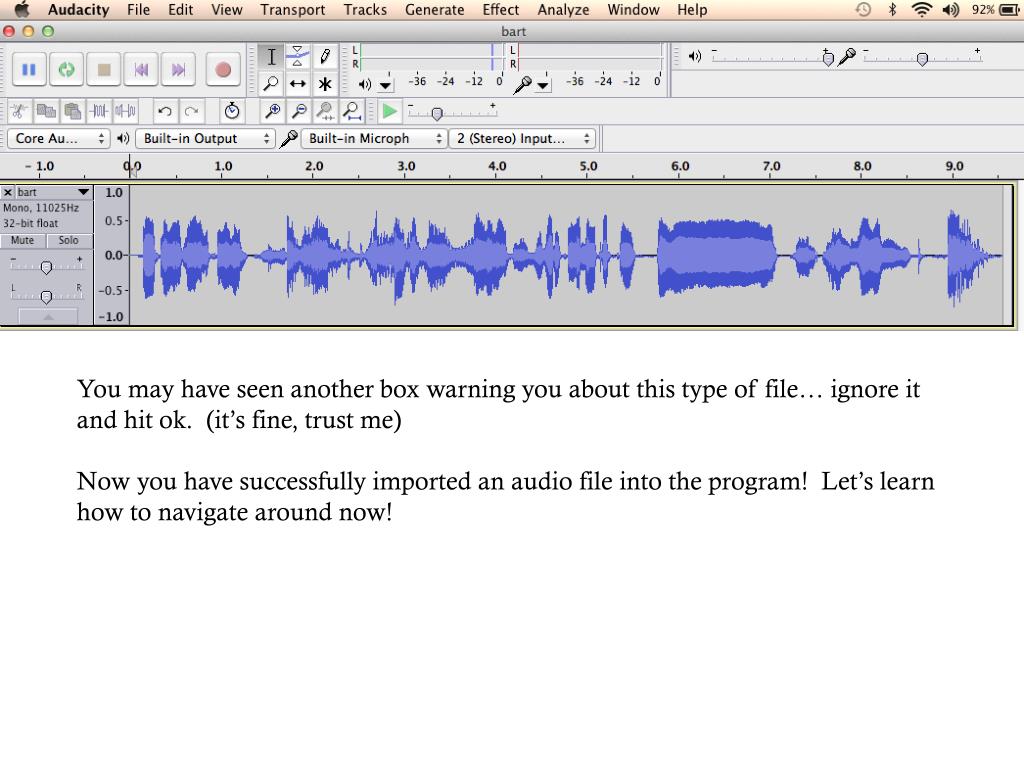Click green Play-at-speed button

click(389, 112)
